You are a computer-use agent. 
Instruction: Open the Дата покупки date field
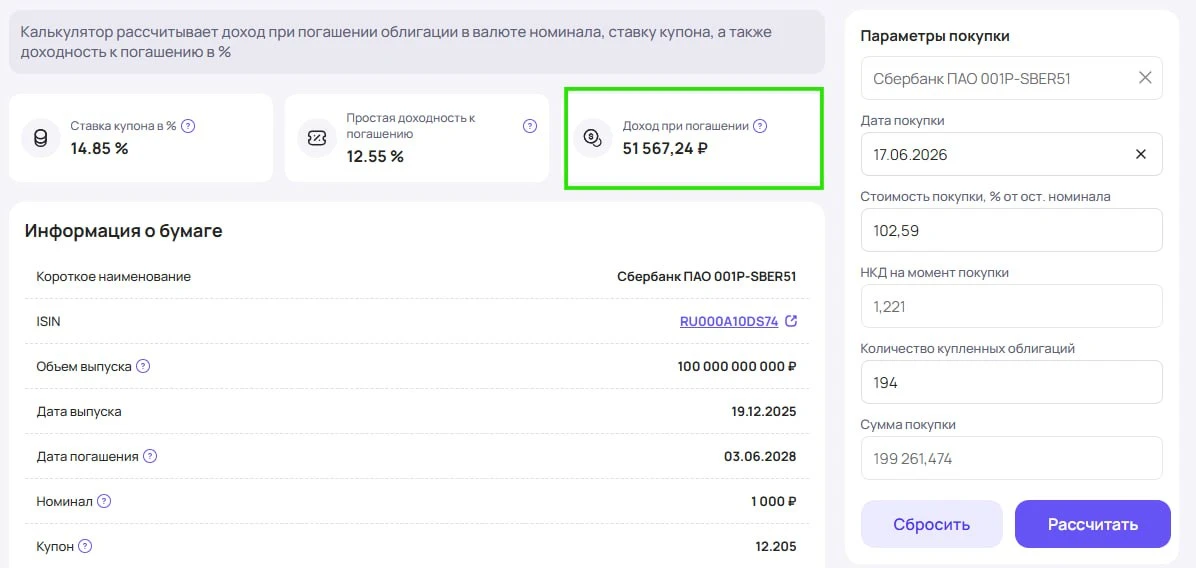point(1011,154)
